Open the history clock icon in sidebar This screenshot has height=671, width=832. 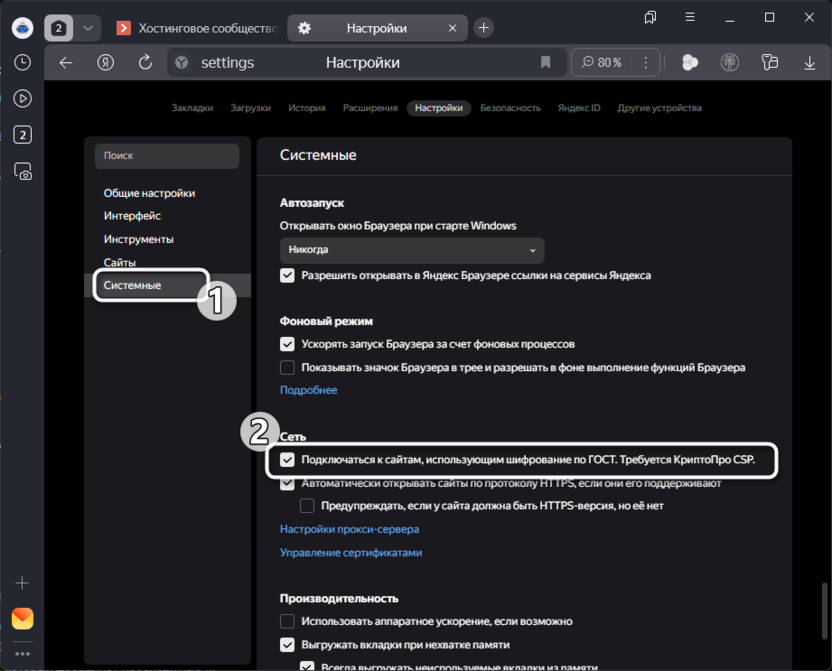click(22, 63)
